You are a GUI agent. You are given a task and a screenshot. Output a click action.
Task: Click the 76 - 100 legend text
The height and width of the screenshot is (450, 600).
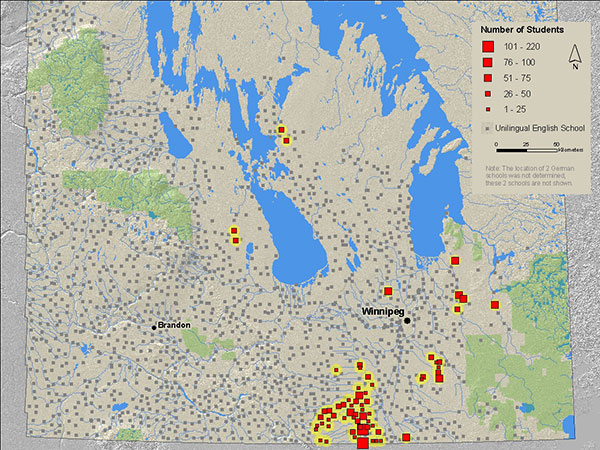(518, 62)
